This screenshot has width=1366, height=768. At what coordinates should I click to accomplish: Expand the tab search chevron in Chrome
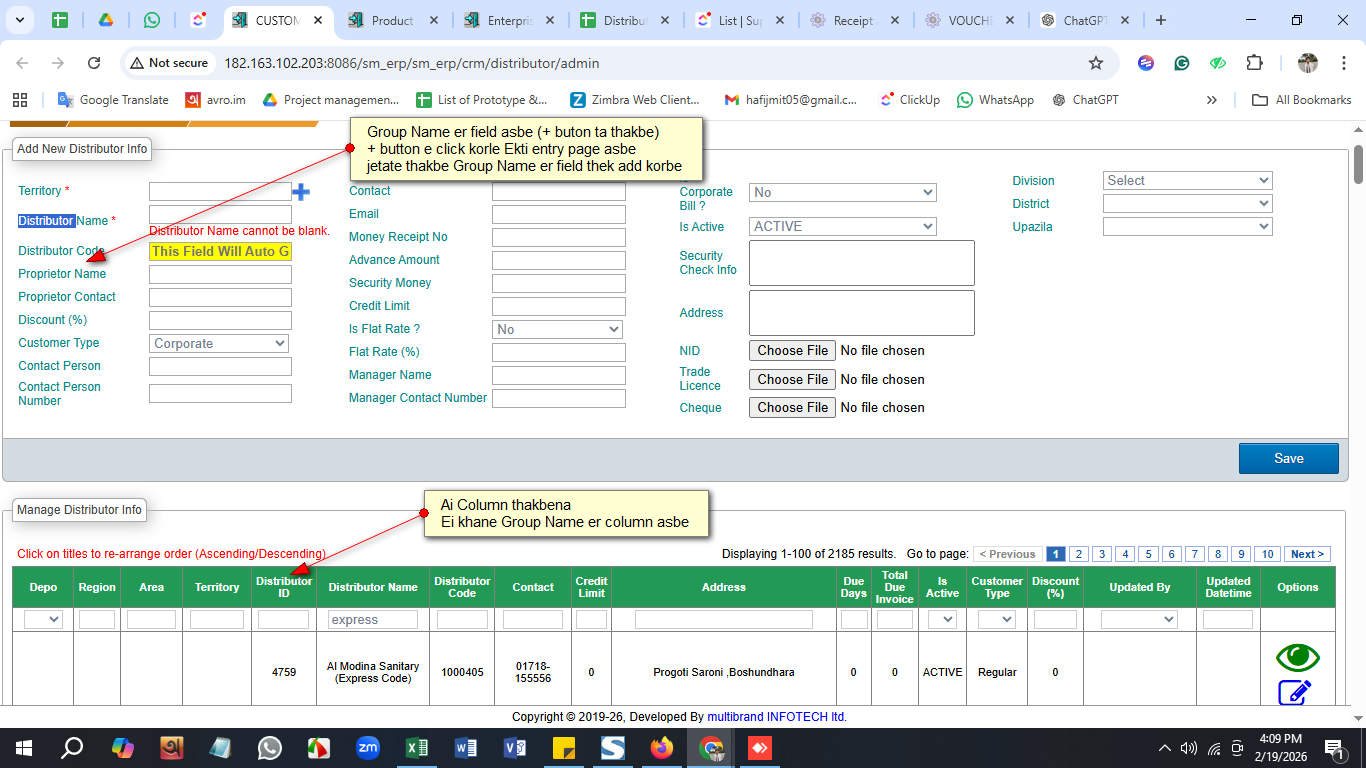[x=20, y=20]
